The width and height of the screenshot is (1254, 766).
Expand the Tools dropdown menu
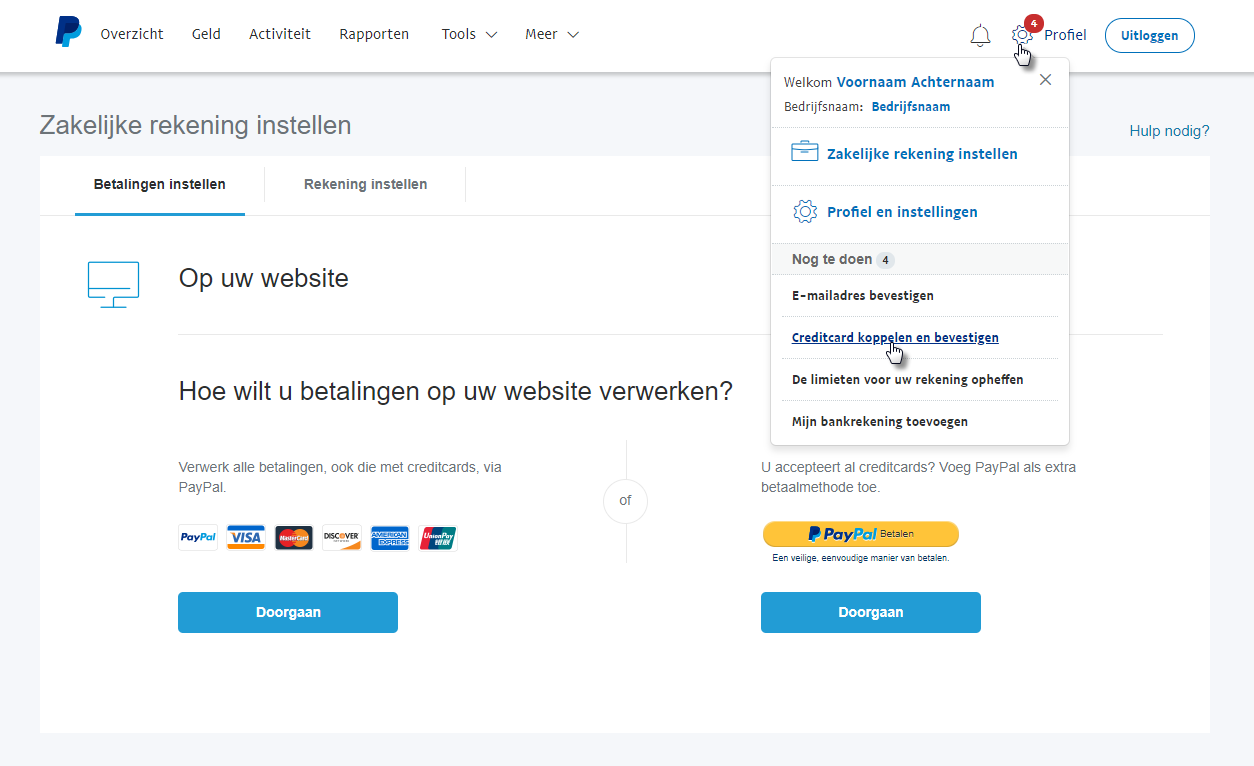coord(468,33)
